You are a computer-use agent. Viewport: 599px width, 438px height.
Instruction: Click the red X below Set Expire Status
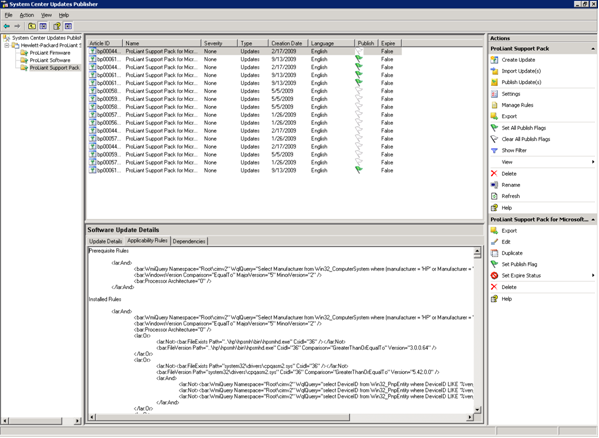(494, 287)
